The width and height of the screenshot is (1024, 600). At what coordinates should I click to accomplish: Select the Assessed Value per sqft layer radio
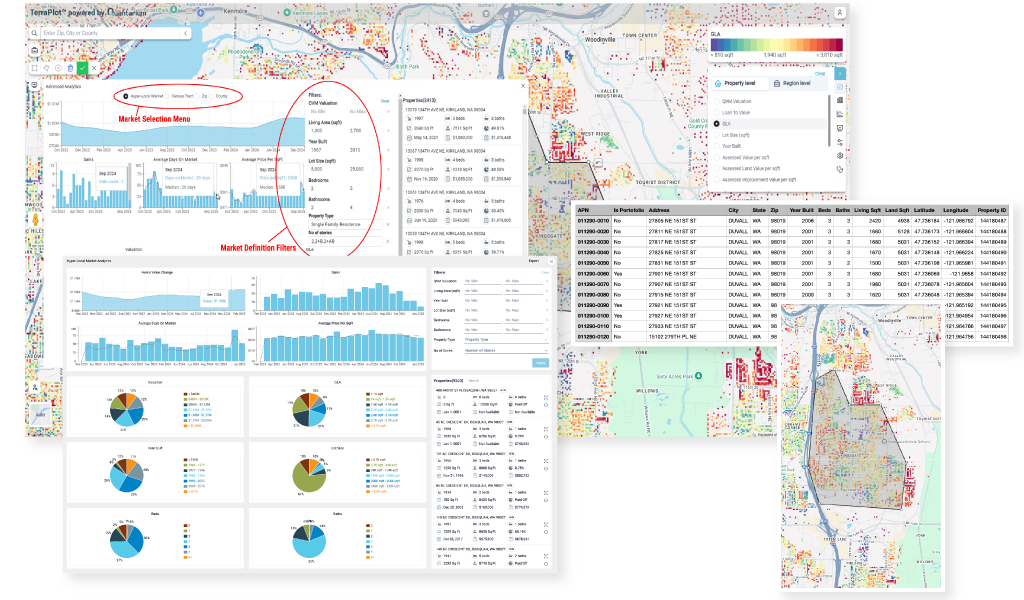(x=716, y=157)
